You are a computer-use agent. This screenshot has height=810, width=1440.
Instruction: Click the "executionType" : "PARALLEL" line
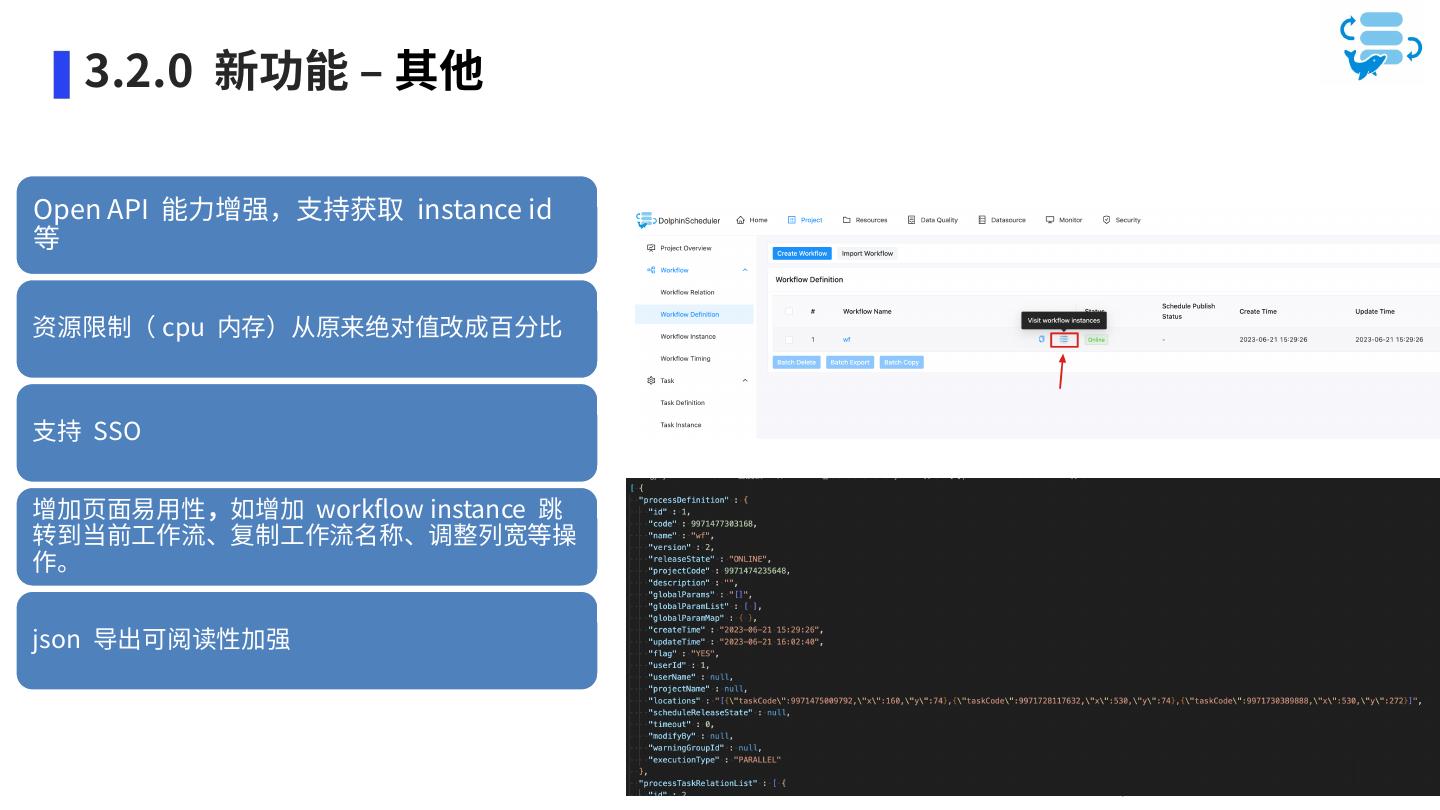point(714,760)
